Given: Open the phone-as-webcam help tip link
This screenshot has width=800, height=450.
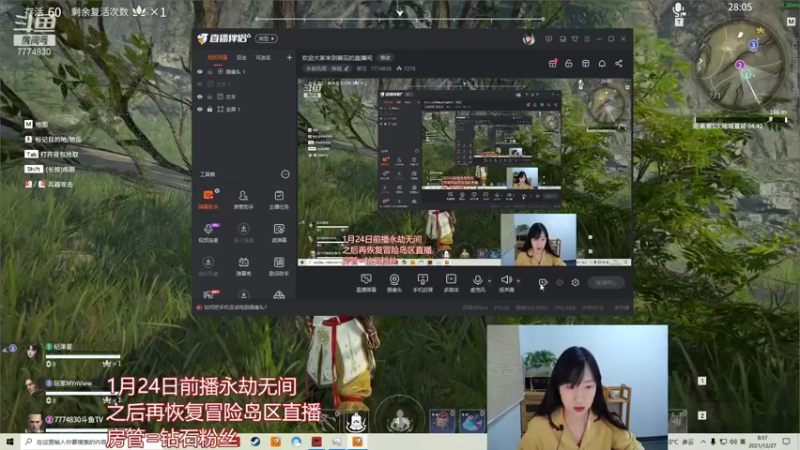Looking at the screenshot, I should (x=235, y=307).
